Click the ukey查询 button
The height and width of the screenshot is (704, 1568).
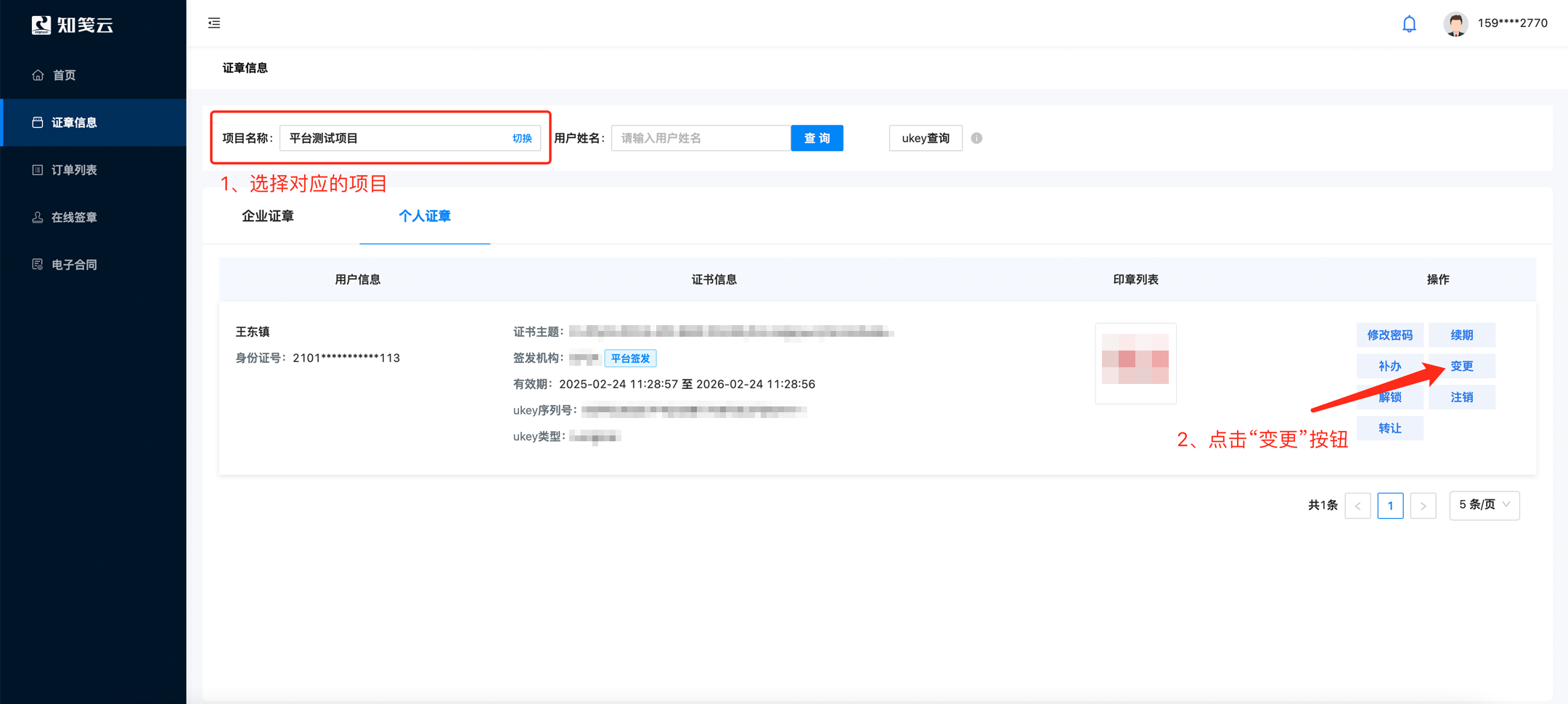point(926,138)
